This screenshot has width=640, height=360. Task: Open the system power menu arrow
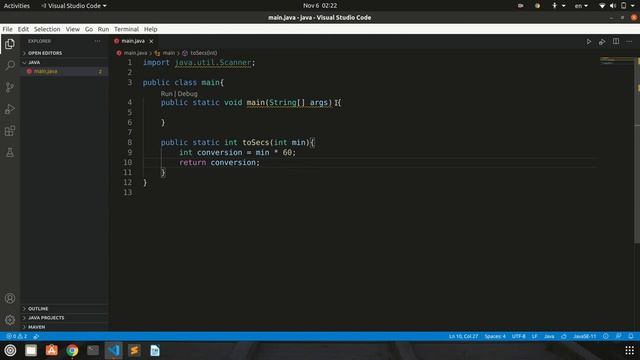tap(633, 6)
